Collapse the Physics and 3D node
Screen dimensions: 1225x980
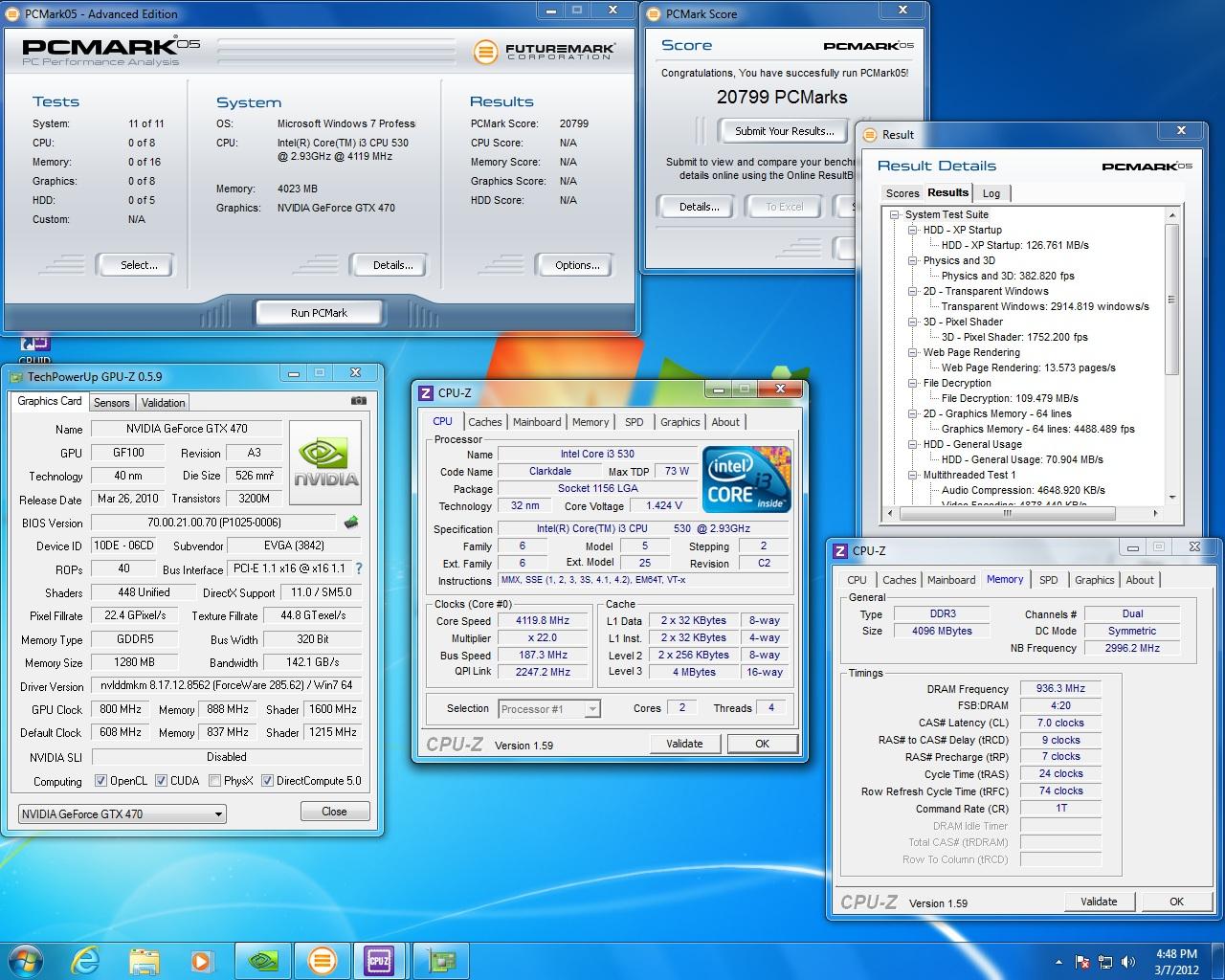click(x=913, y=260)
